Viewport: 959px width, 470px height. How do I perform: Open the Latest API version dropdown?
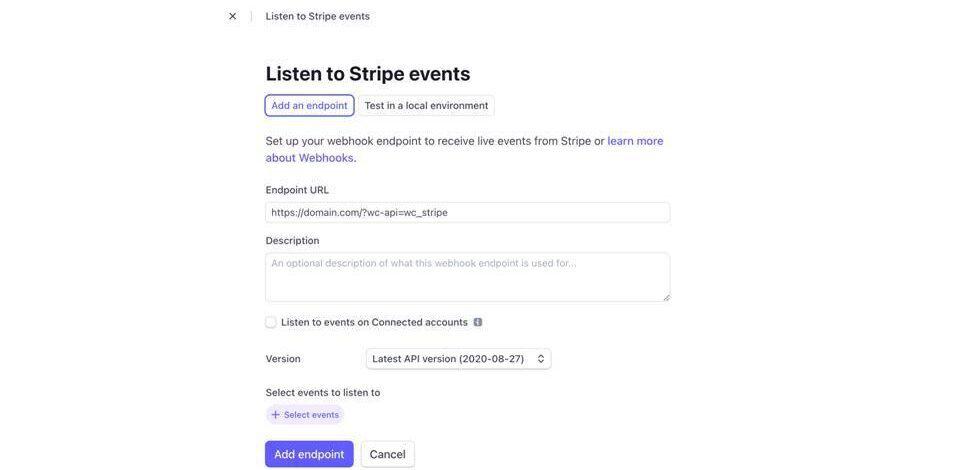pos(458,359)
